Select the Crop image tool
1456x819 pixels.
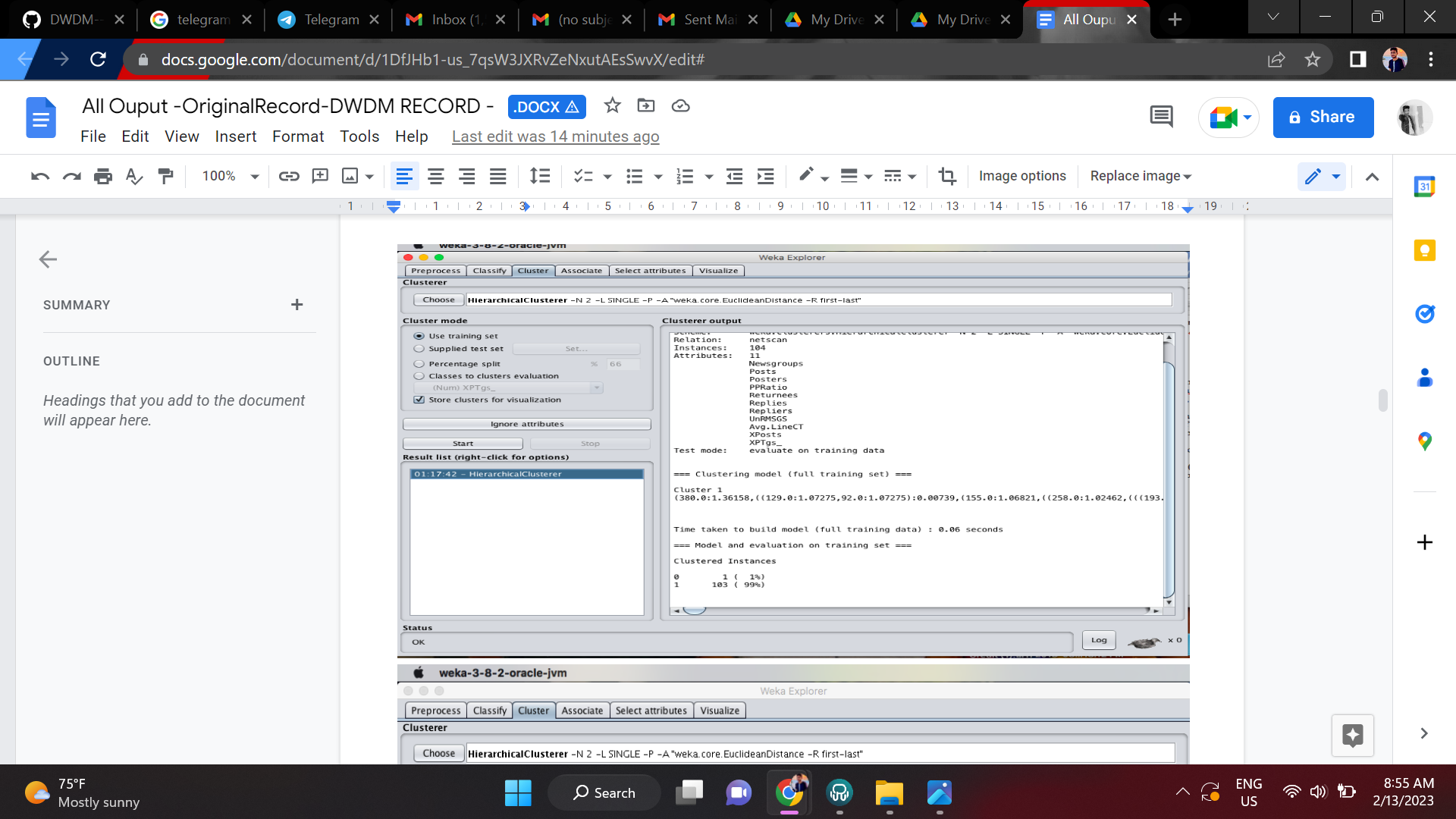click(x=947, y=177)
